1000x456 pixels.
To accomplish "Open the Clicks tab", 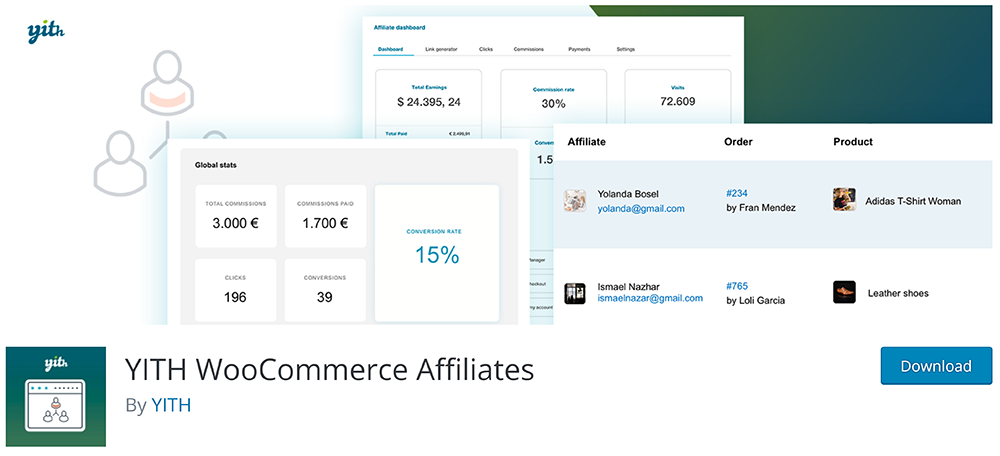I will pos(485,49).
